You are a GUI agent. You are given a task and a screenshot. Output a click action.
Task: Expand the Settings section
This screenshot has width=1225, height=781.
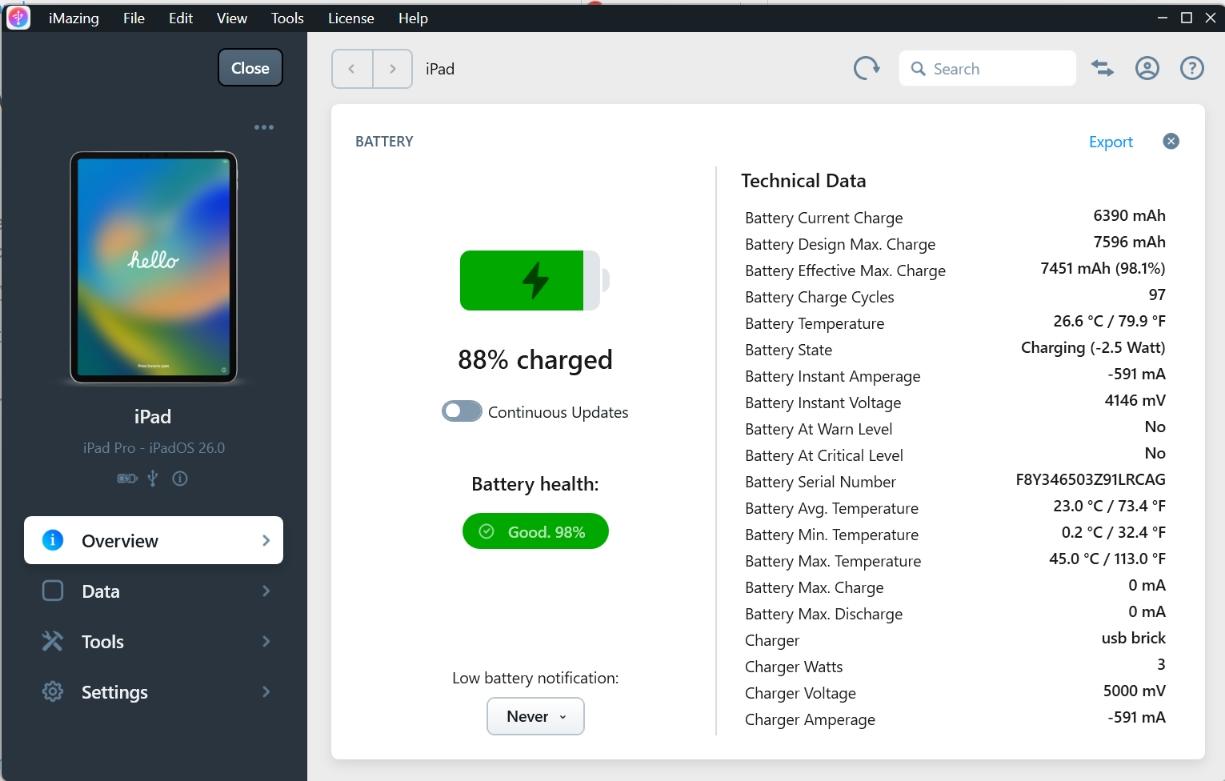(153, 692)
